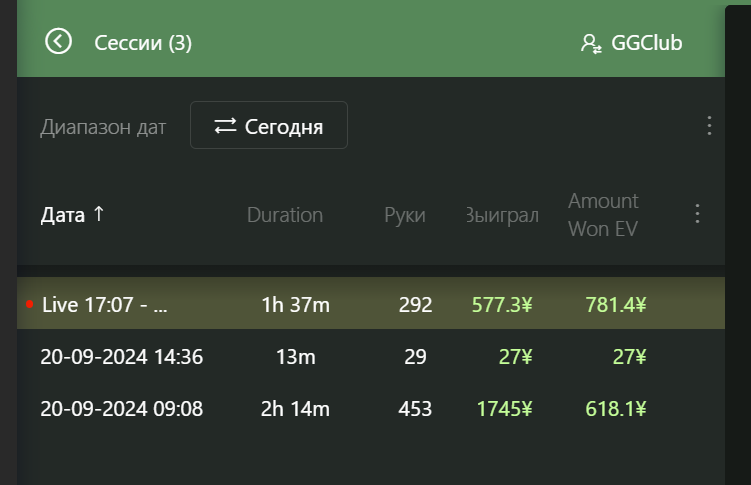Click the GGClub account label
The image size is (751, 485).
[647, 43]
